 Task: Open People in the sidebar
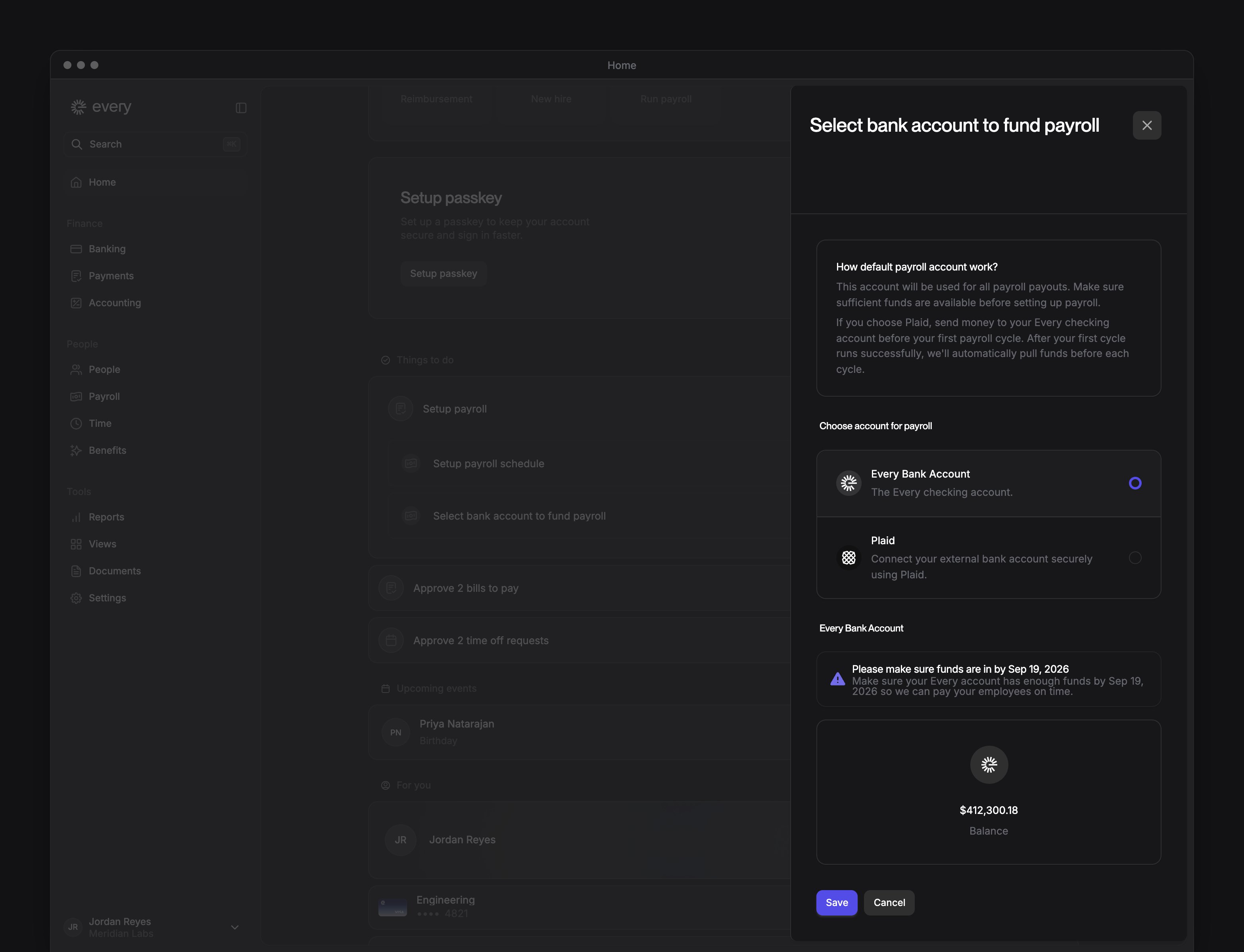[155, 369]
